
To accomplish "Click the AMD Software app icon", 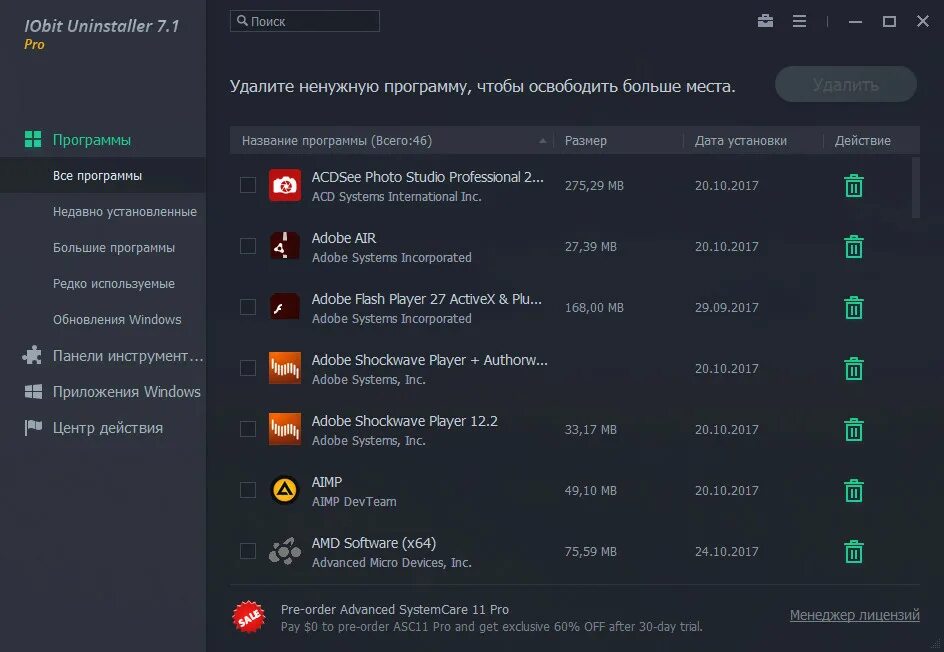I will [285, 551].
